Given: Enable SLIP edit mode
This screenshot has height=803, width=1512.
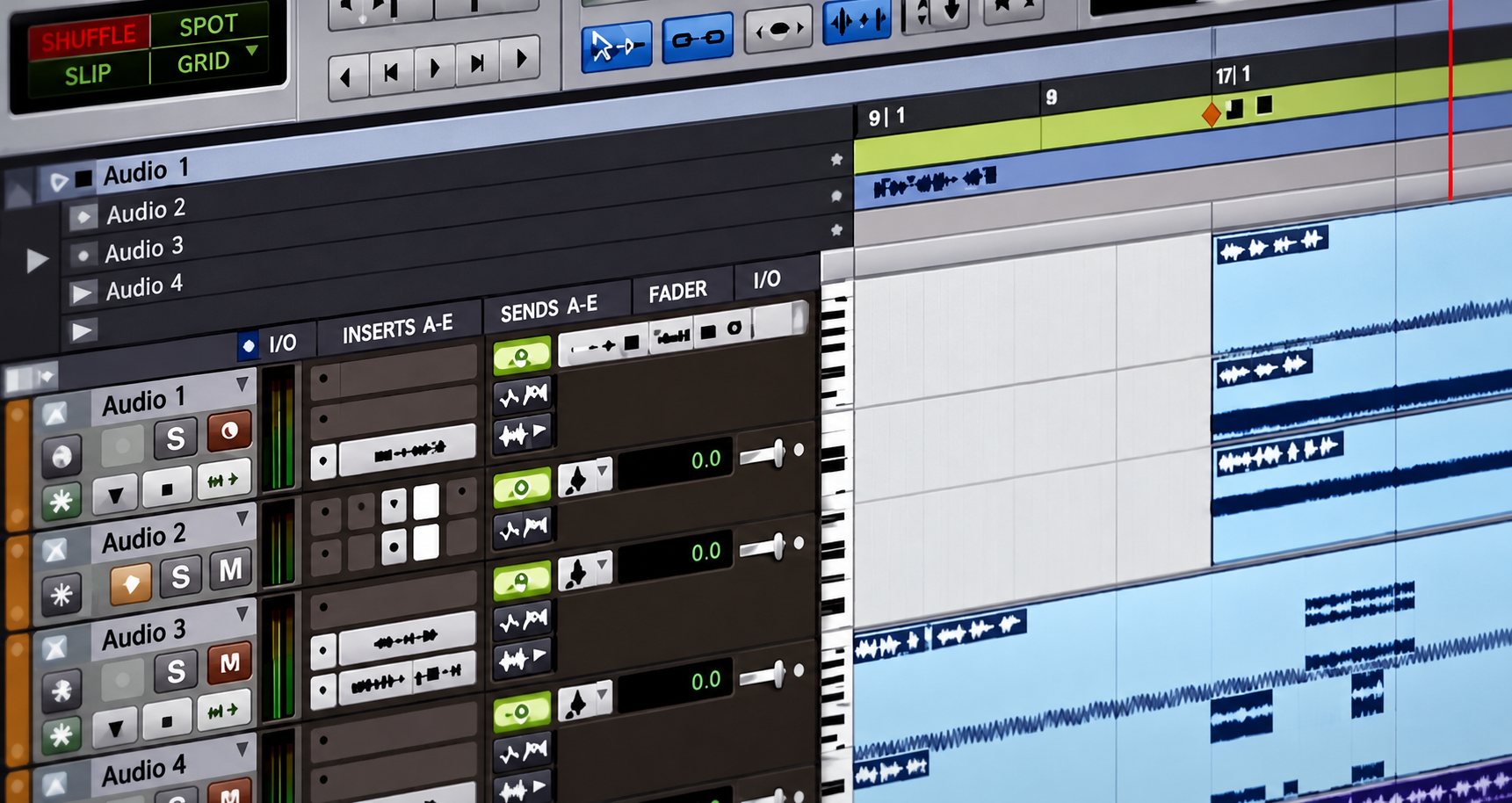Looking at the screenshot, I should click(x=88, y=75).
